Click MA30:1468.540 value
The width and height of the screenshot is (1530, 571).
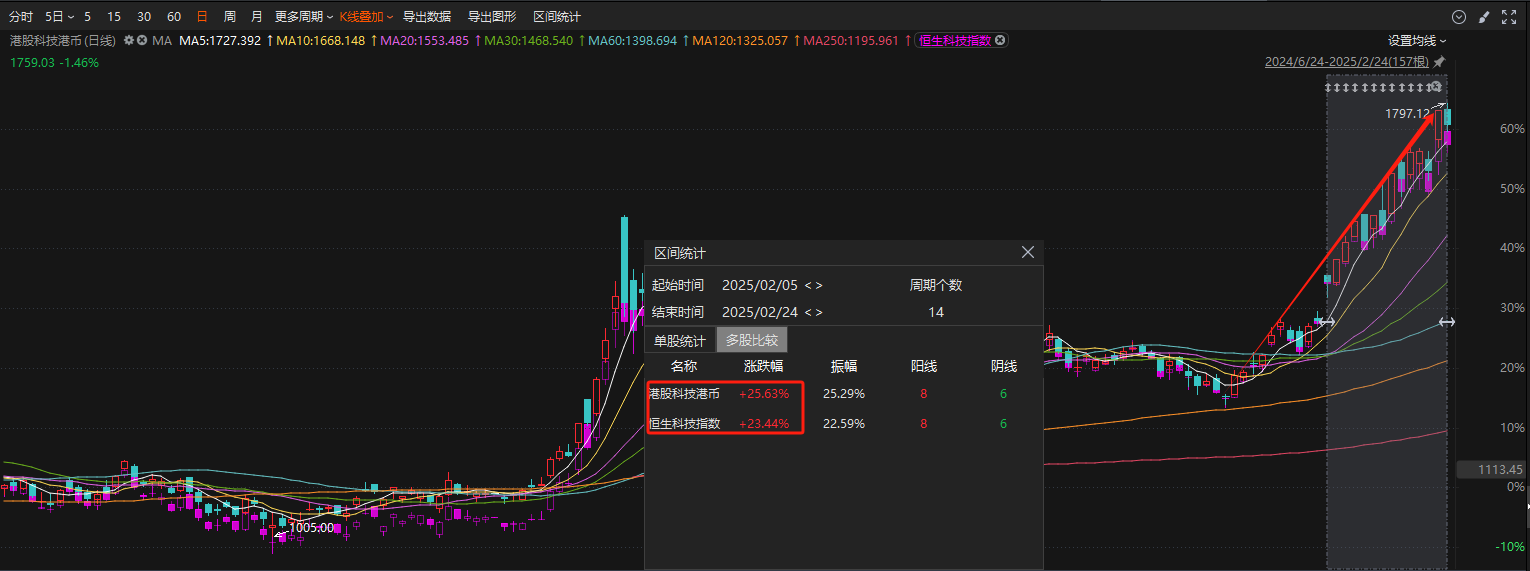click(528, 40)
